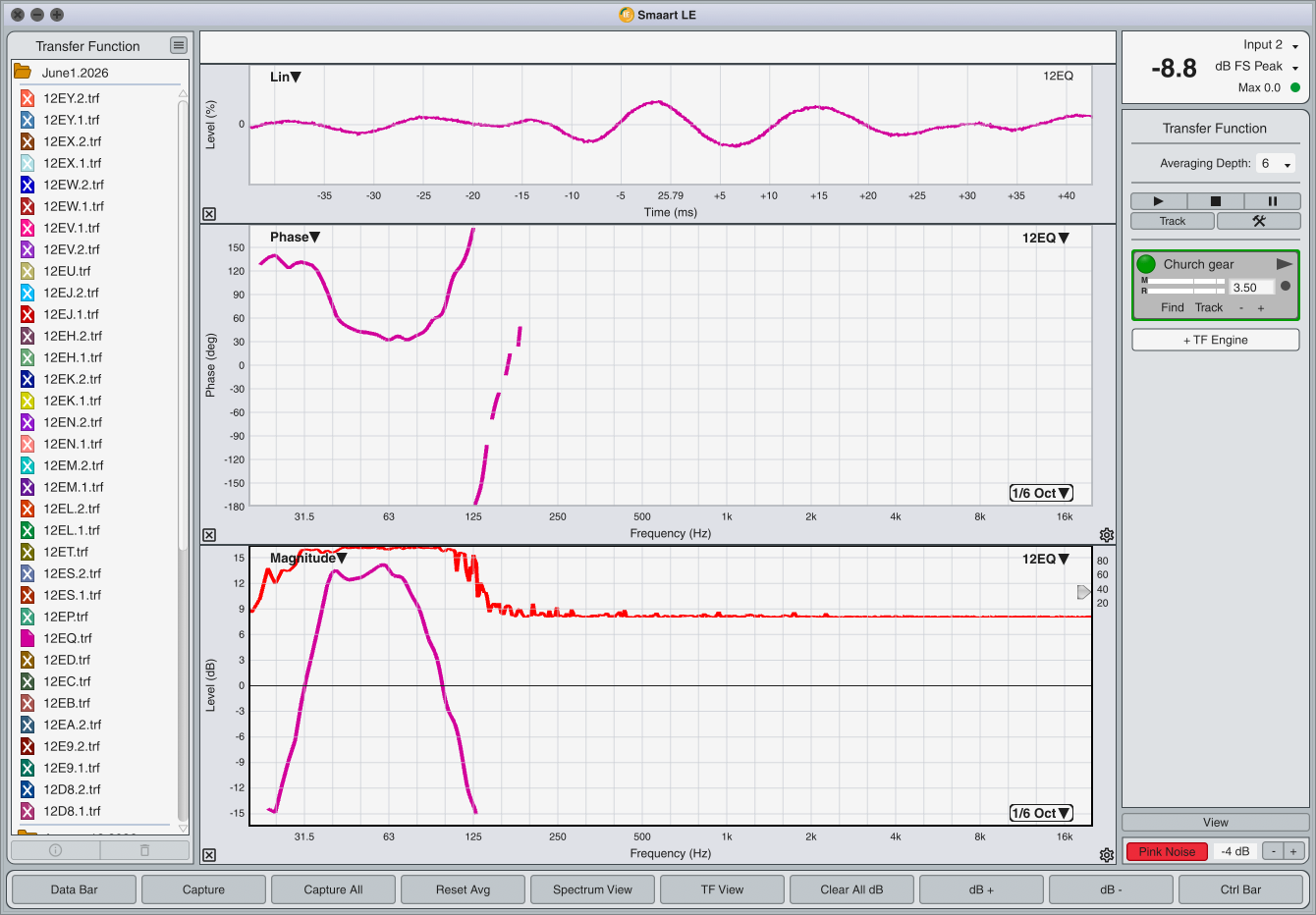Select the 12EY.2.trf trace file

click(x=72, y=98)
